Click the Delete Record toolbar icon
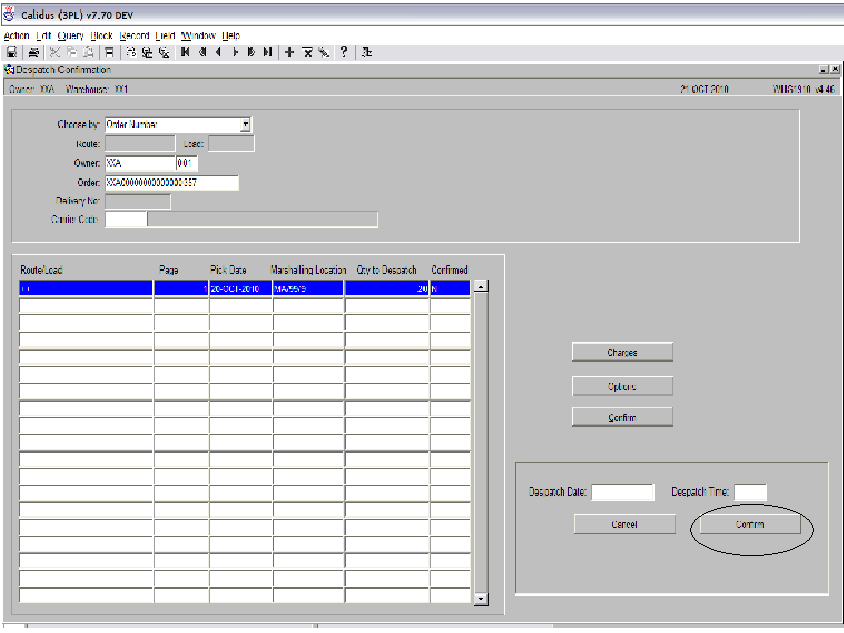Viewport: 844px width, 633px height. 307,52
